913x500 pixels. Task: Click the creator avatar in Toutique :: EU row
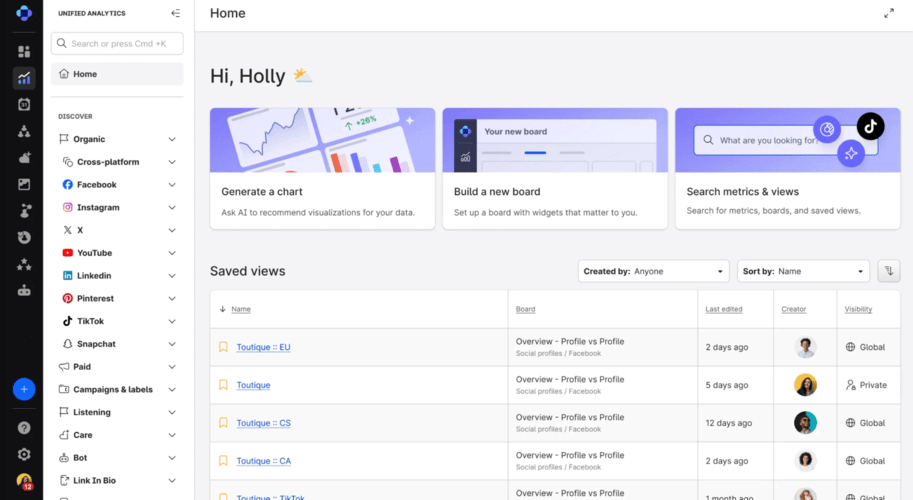coord(805,347)
